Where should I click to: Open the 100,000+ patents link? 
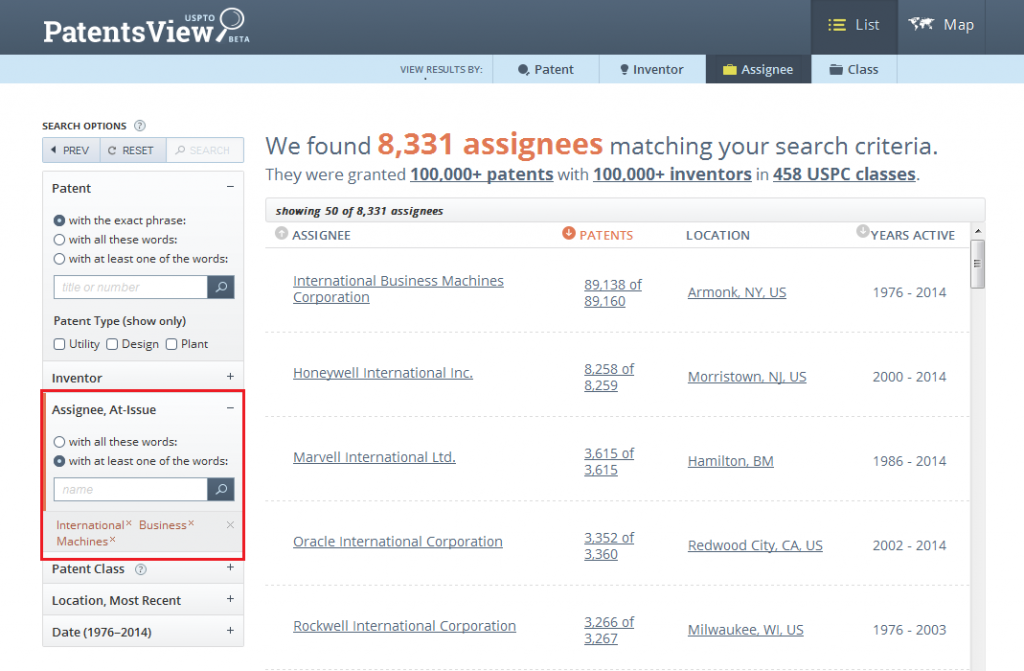[x=481, y=174]
